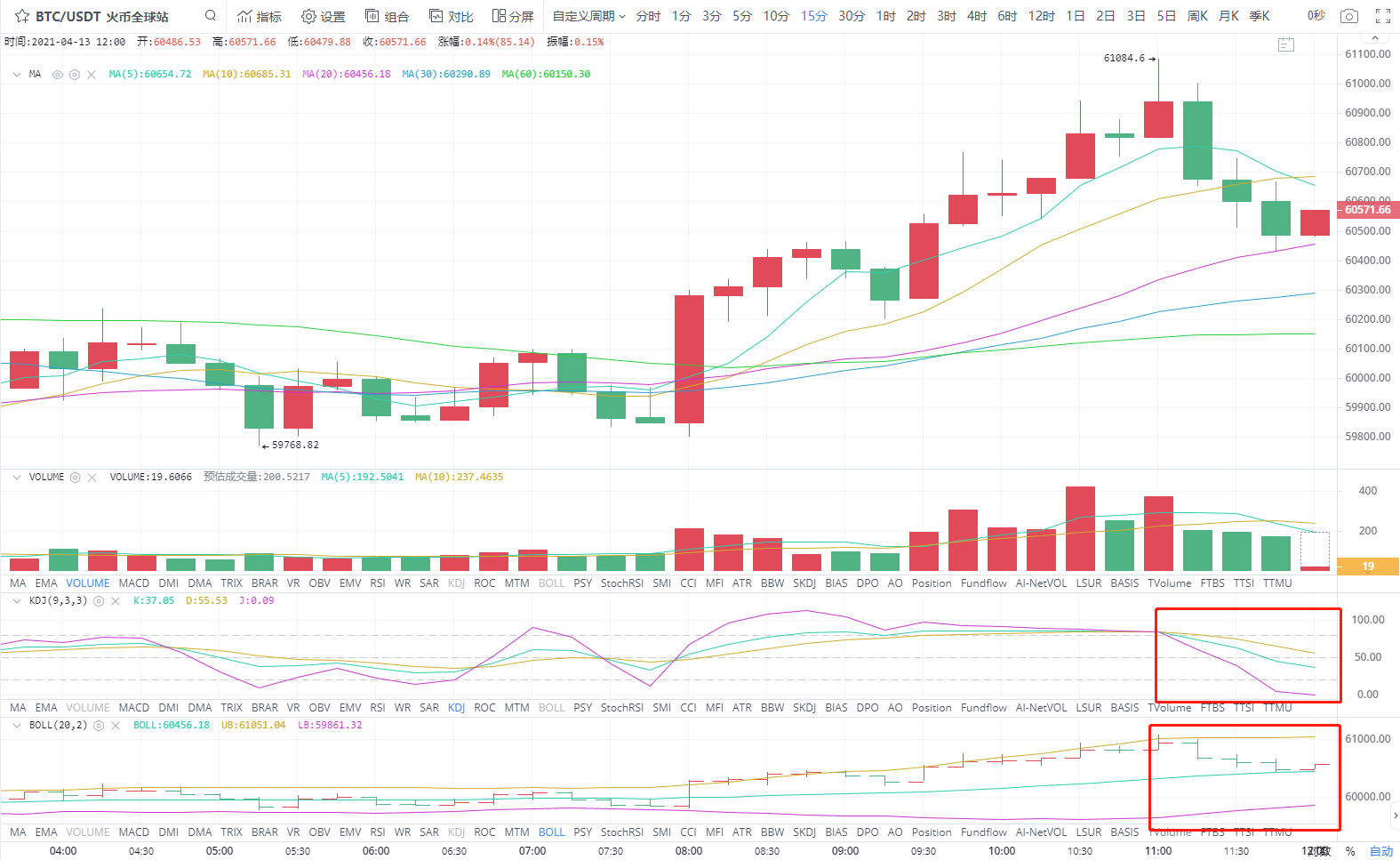Collapse the MA indicator legend
Screen dimensions: 1400x860
[17, 75]
